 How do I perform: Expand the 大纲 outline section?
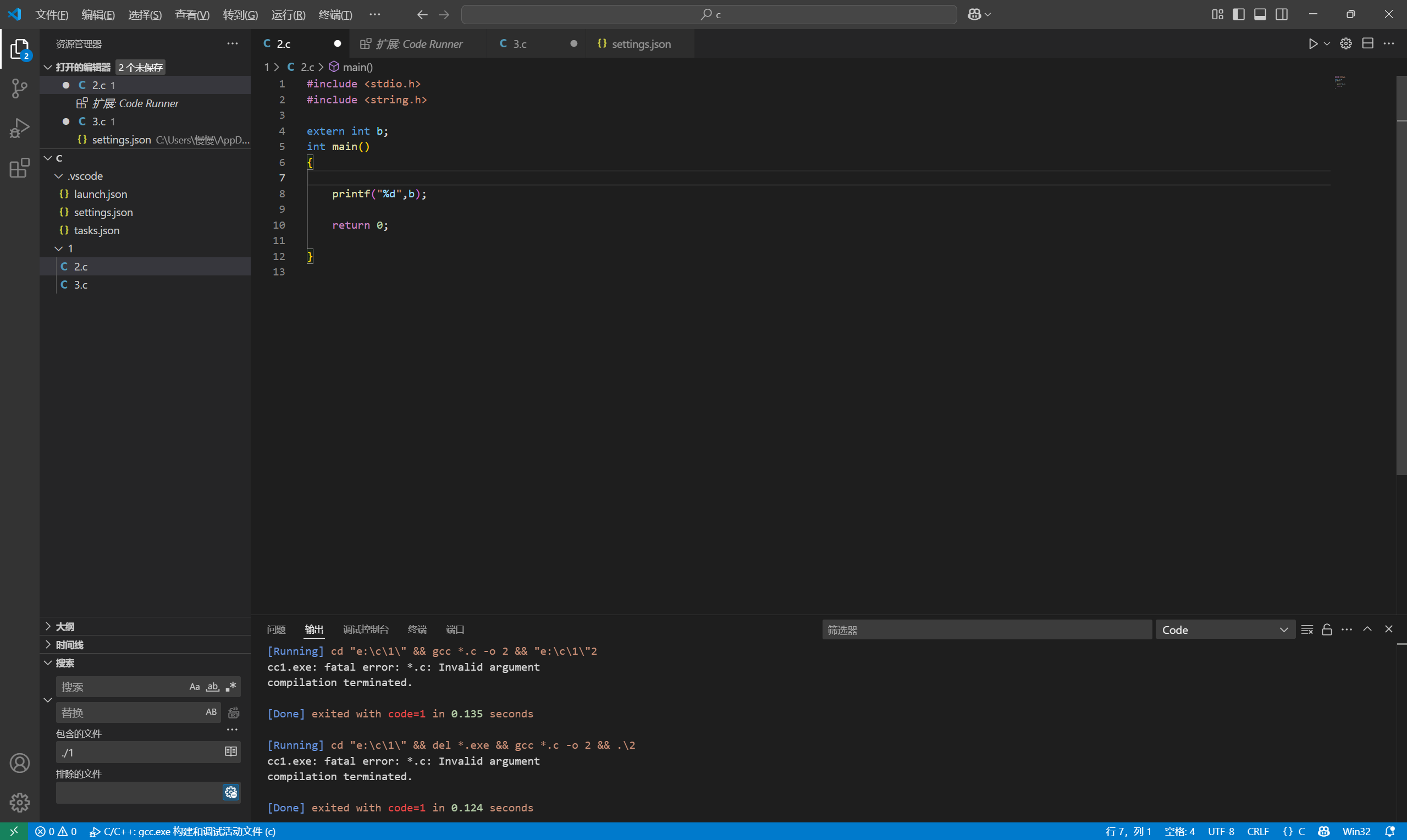click(64, 627)
